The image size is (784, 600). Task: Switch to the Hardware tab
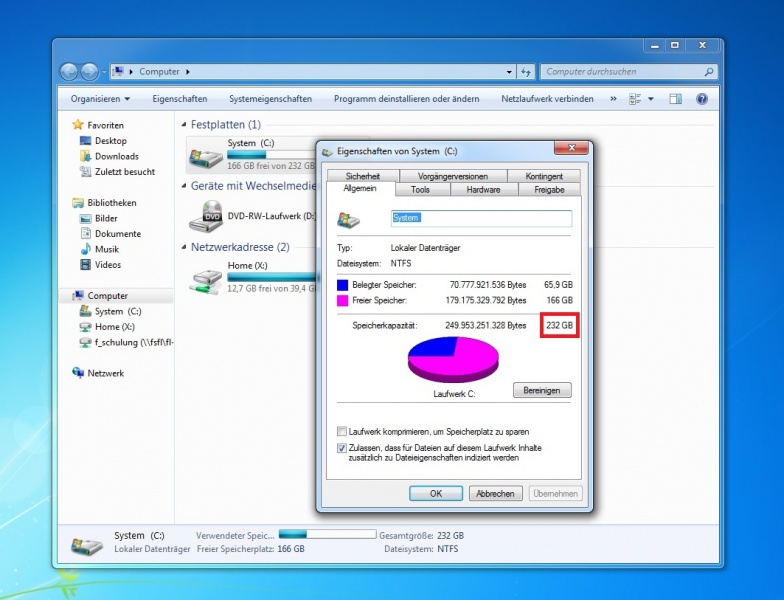484,190
